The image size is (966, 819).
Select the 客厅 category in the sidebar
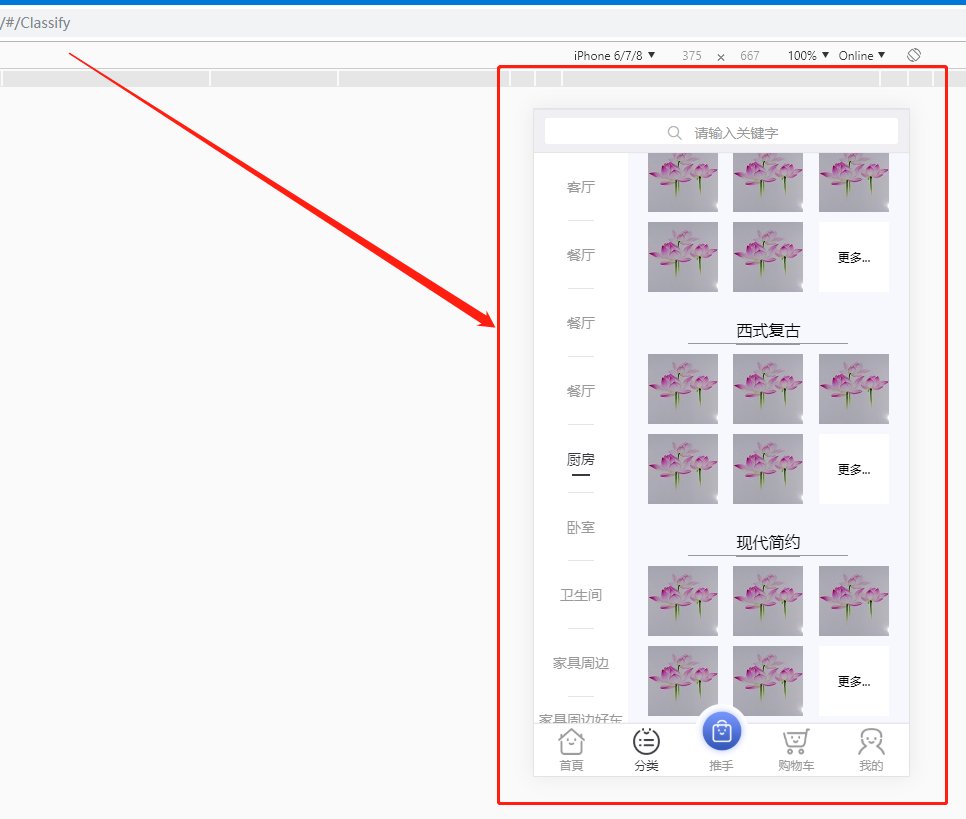pyautogui.click(x=581, y=187)
